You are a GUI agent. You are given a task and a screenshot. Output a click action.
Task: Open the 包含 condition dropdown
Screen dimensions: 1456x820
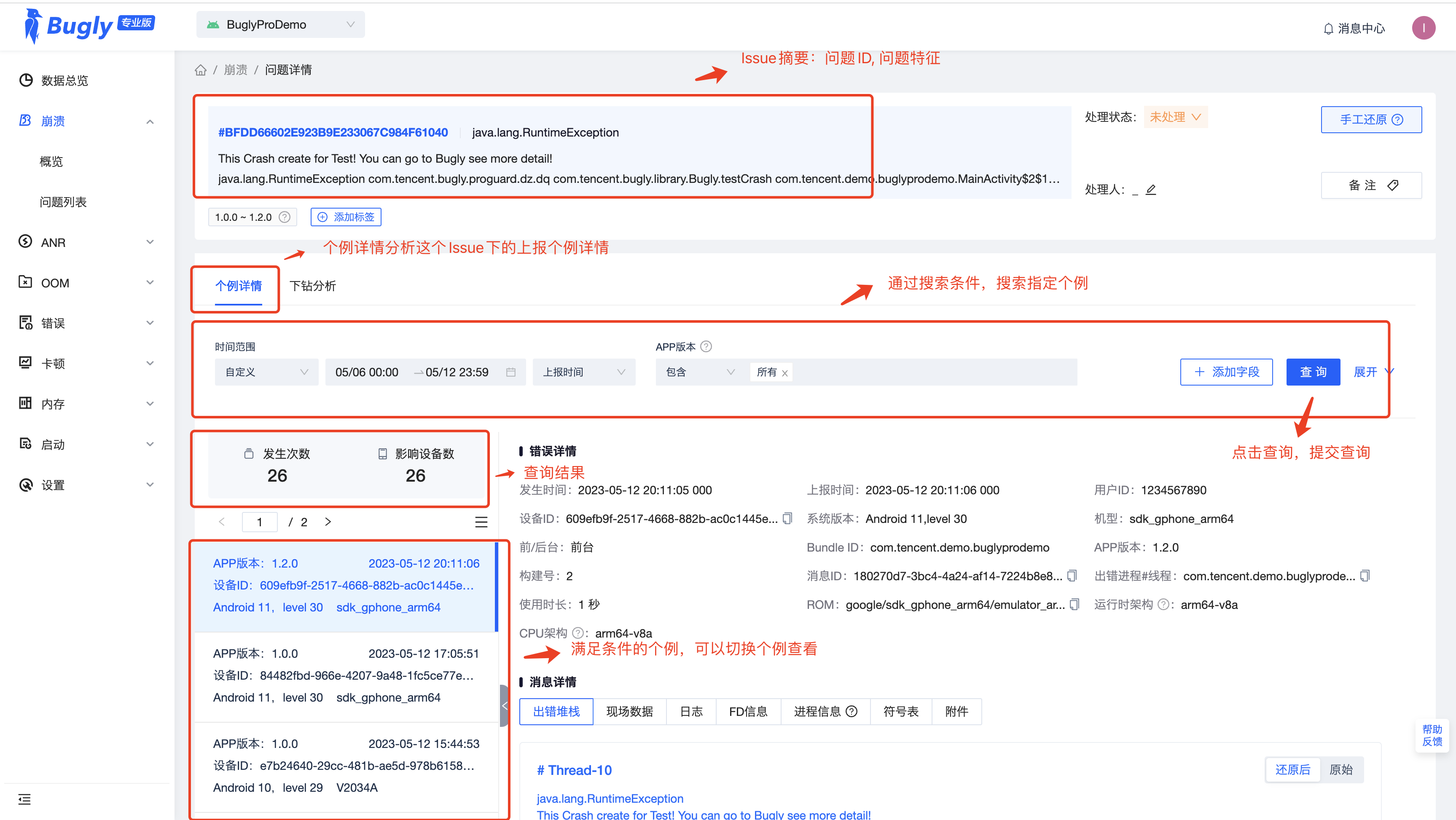pyautogui.click(x=700, y=372)
